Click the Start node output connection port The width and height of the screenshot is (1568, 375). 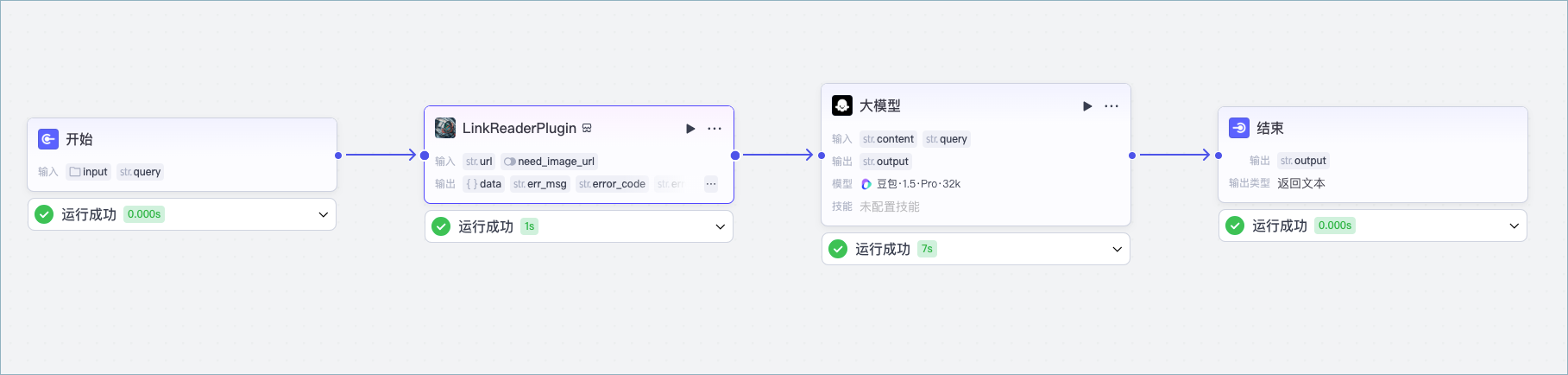(x=338, y=156)
